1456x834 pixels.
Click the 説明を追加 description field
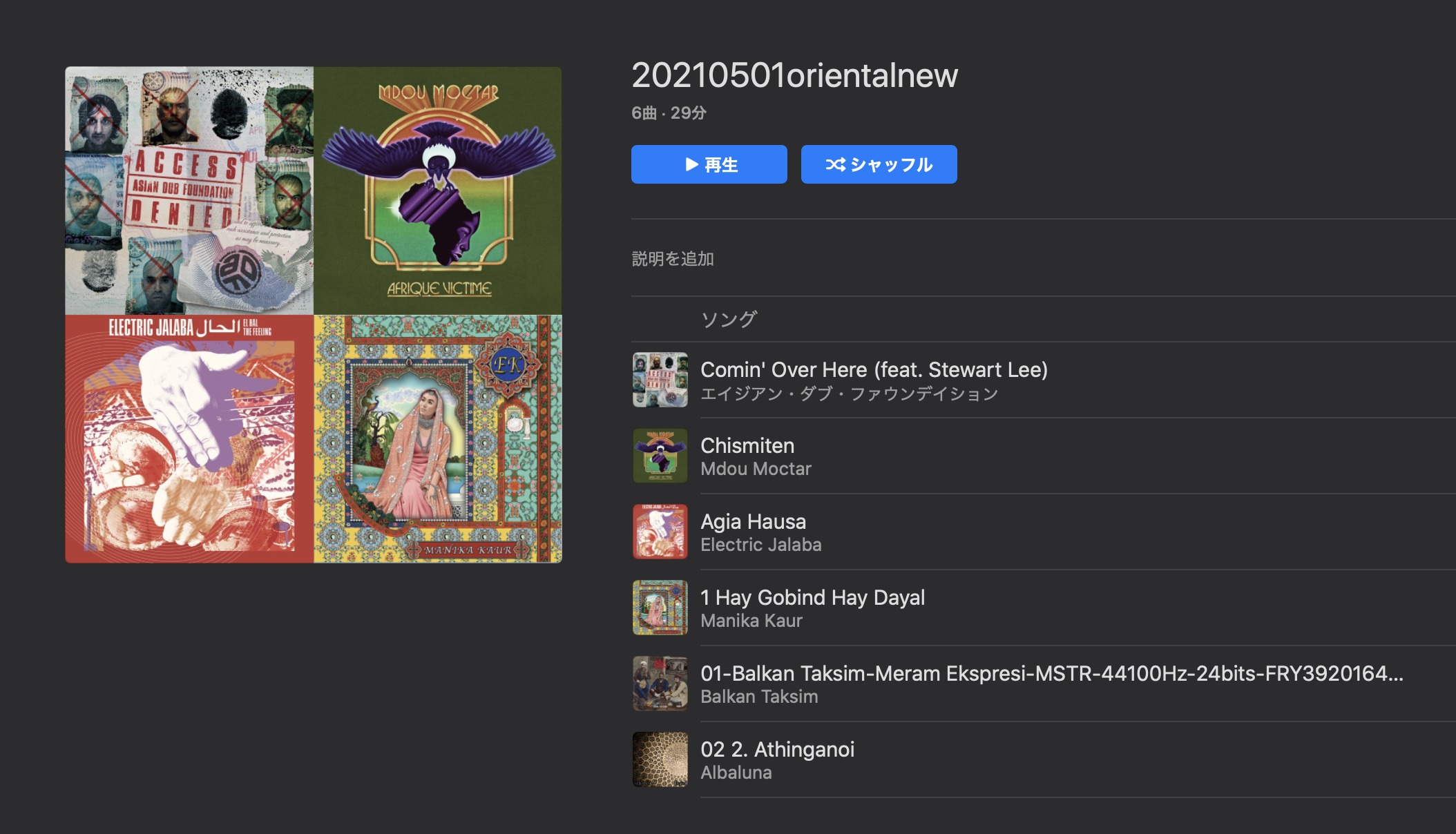(x=673, y=259)
